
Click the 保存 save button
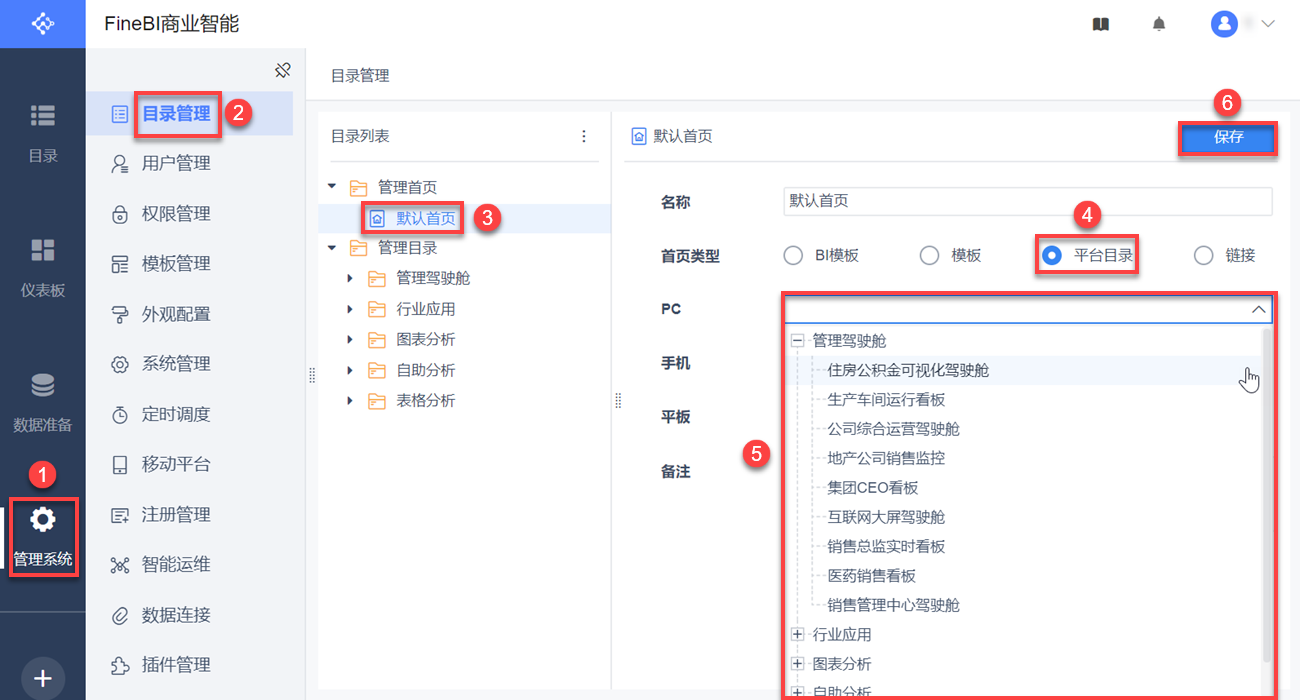(x=1228, y=138)
